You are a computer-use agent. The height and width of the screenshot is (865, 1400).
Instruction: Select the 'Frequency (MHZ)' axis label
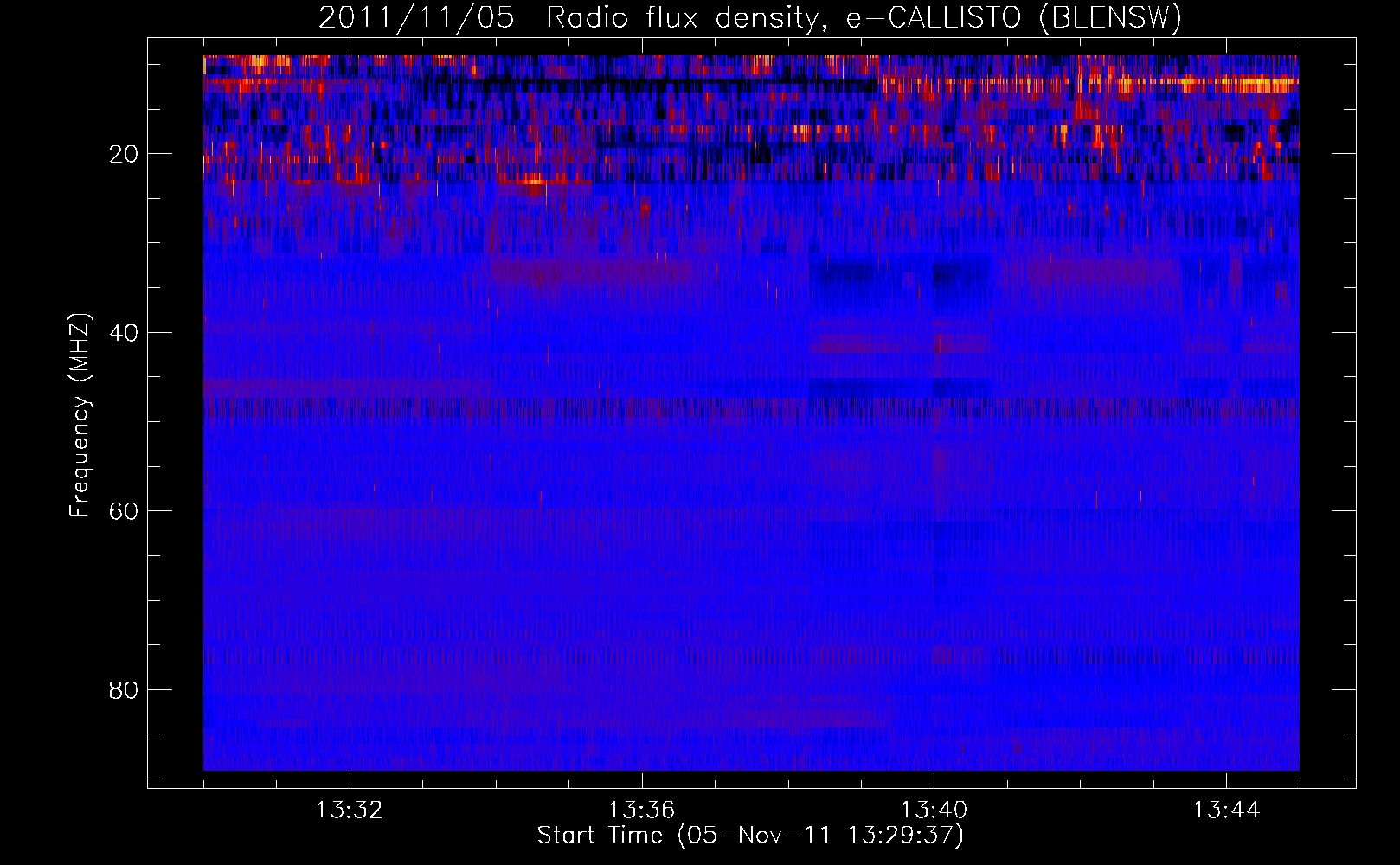click(80, 415)
